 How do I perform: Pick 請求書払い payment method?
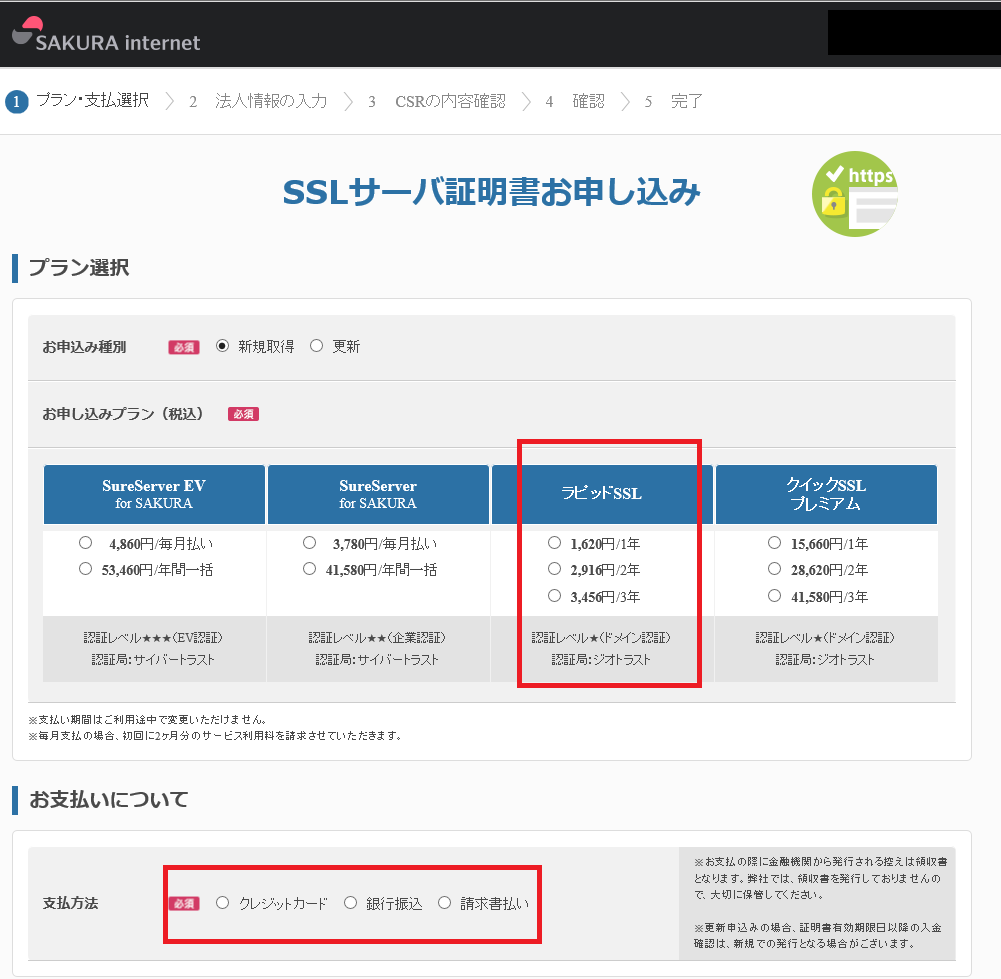(x=444, y=903)
